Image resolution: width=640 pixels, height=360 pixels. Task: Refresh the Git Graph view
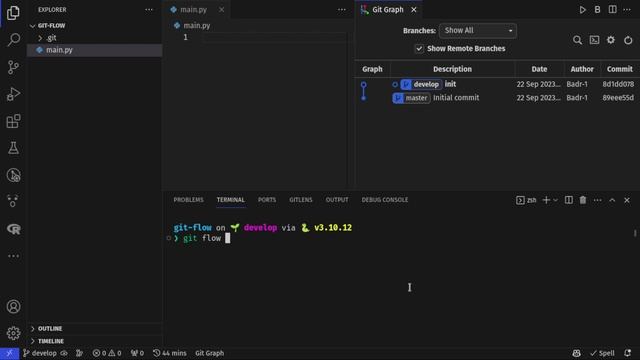click(x=628, y=40)
